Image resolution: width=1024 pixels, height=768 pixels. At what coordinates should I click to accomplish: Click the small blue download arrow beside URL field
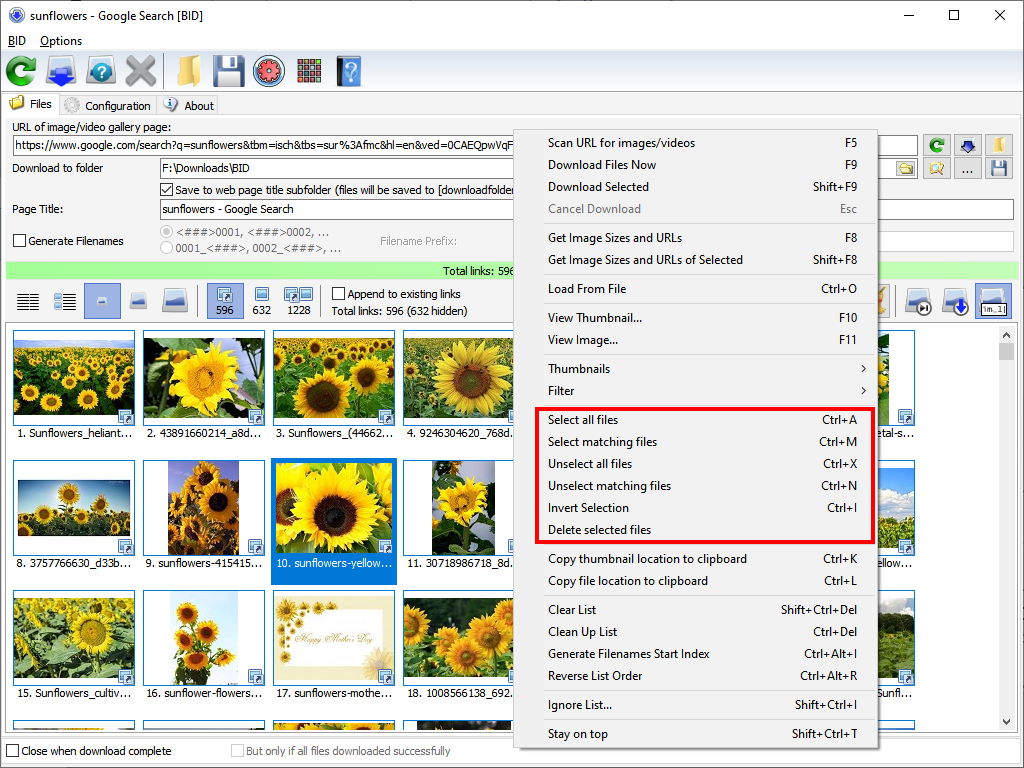coord(968,145)
